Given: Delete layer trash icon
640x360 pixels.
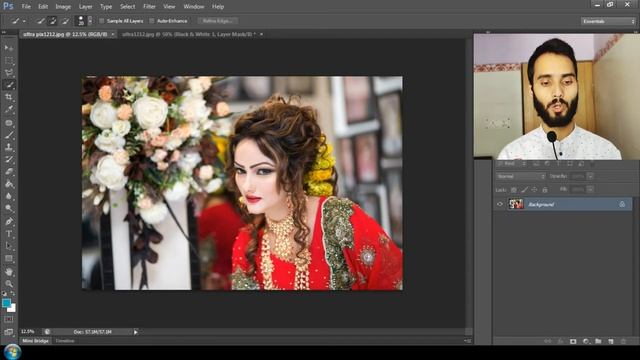Looking at the screenshot, I should click(x=623, y=341).
